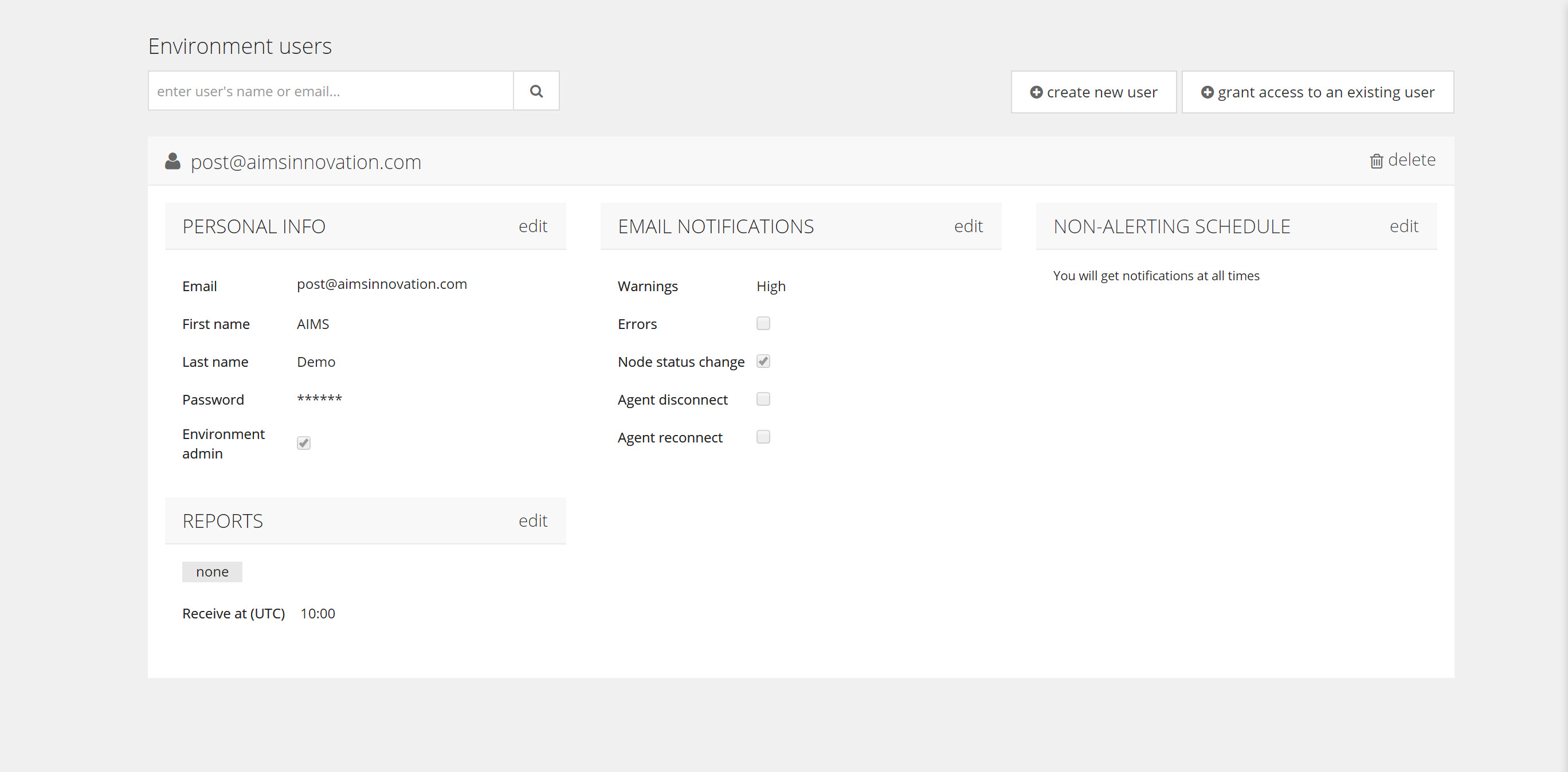The height and width of the screenshot is (772, 1568).
Task: Click the magnifier search icon button
Action: coord(536,91)
